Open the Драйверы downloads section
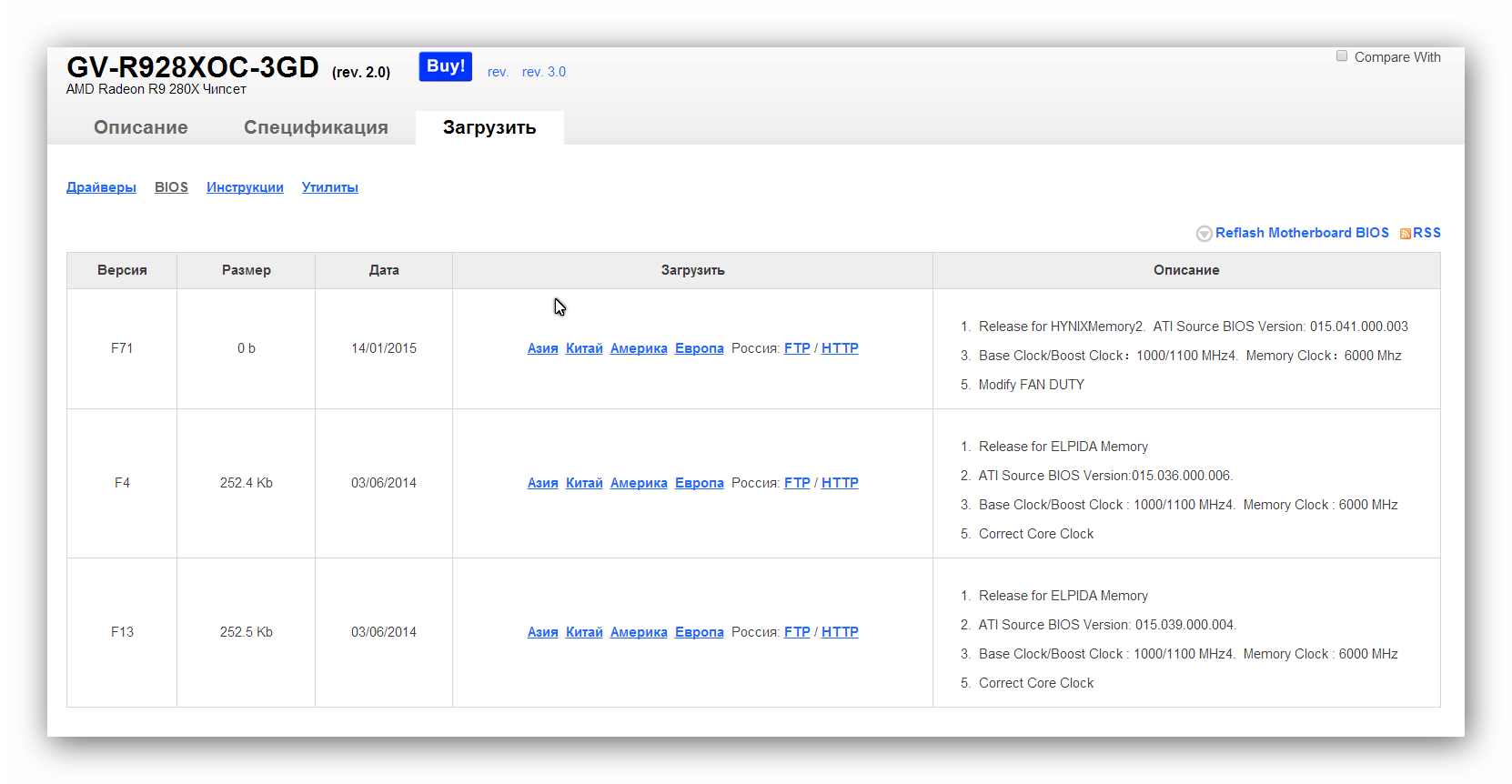The image size is (1512, 784). pos(101,187)
